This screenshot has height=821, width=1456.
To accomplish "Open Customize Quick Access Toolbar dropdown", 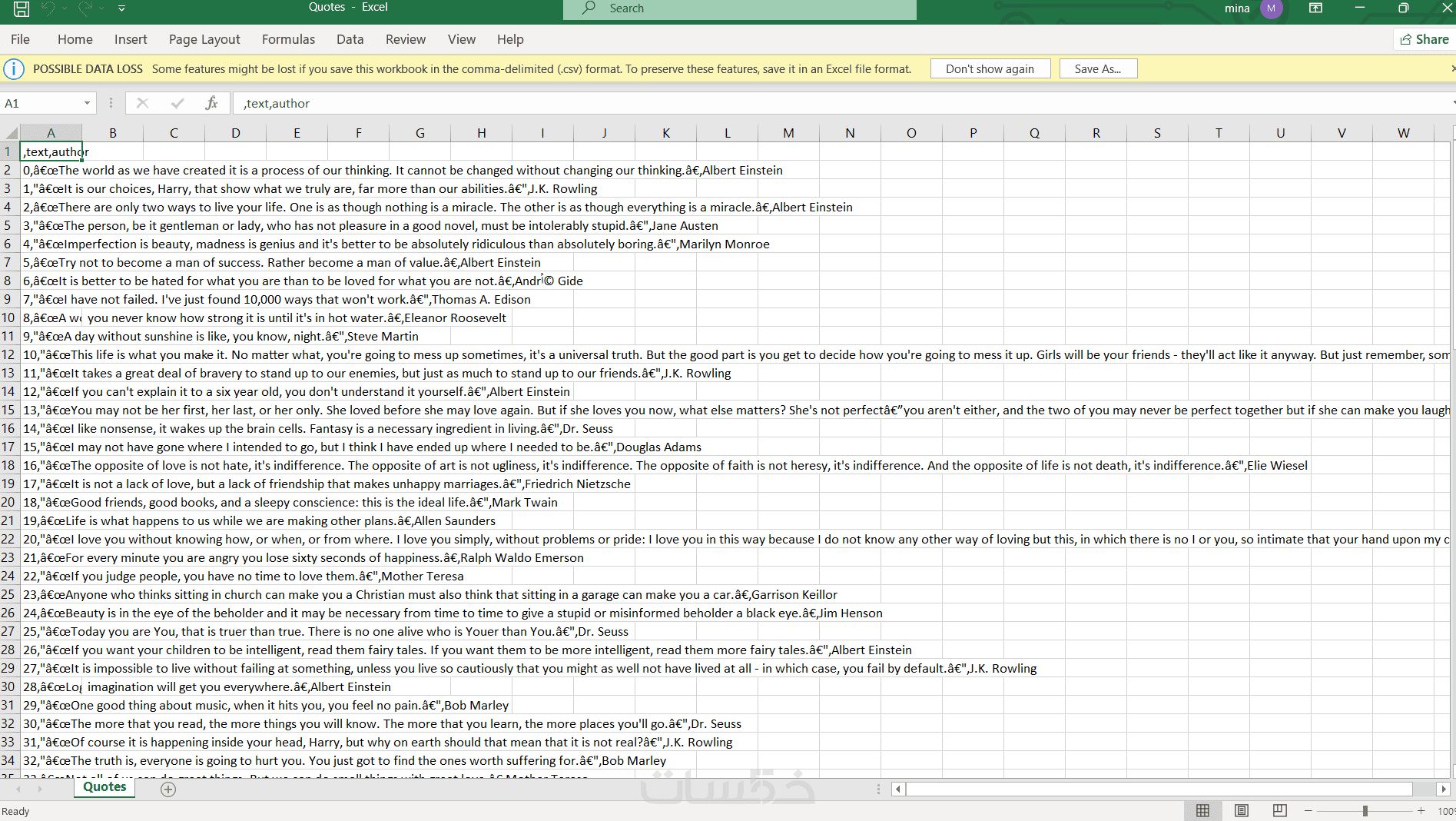I will click(x=121, y=8).
